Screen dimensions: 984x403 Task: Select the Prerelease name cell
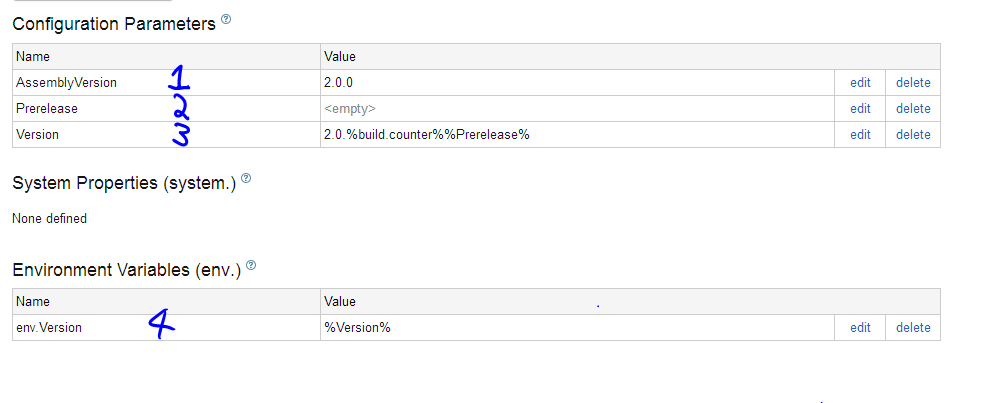coord(166,109)
